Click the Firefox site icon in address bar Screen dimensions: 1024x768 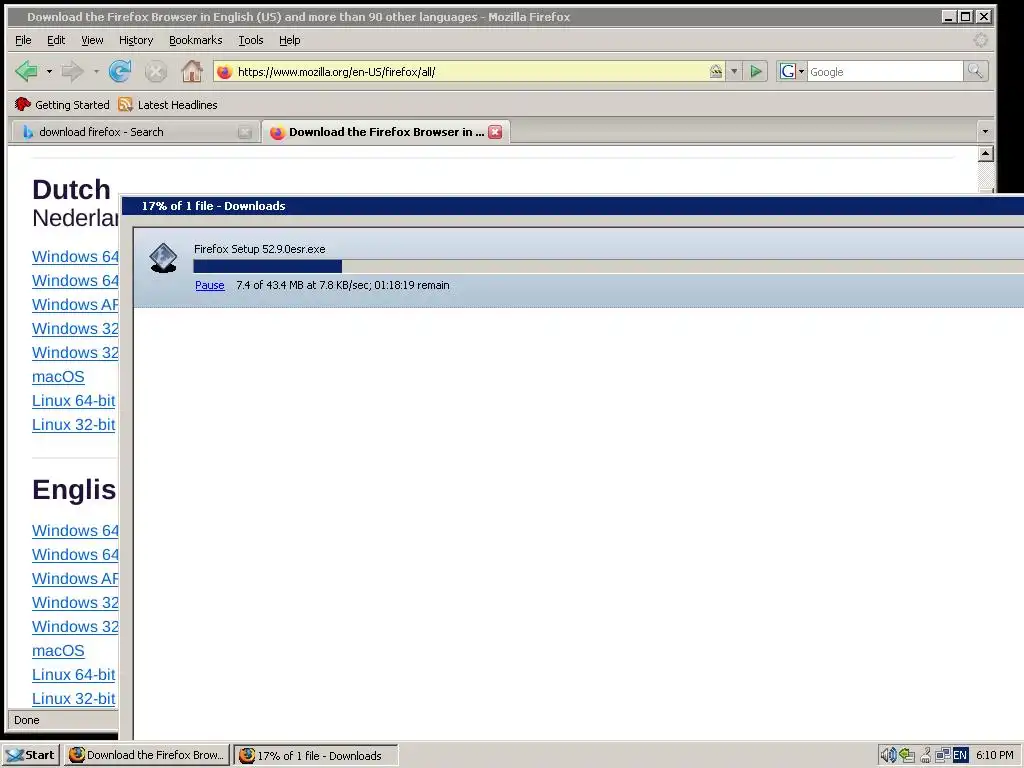tap(224, 72)
